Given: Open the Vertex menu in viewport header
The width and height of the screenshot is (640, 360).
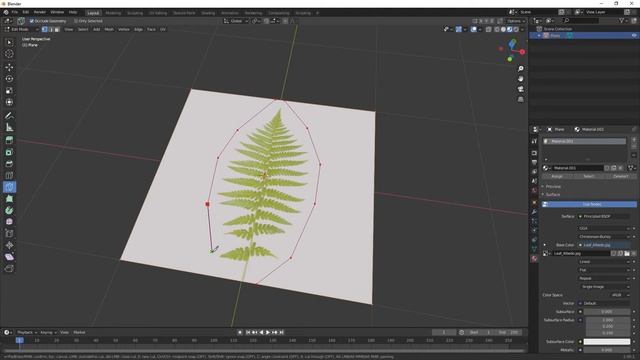Looking at the screenshot, I should pos(124,29).
